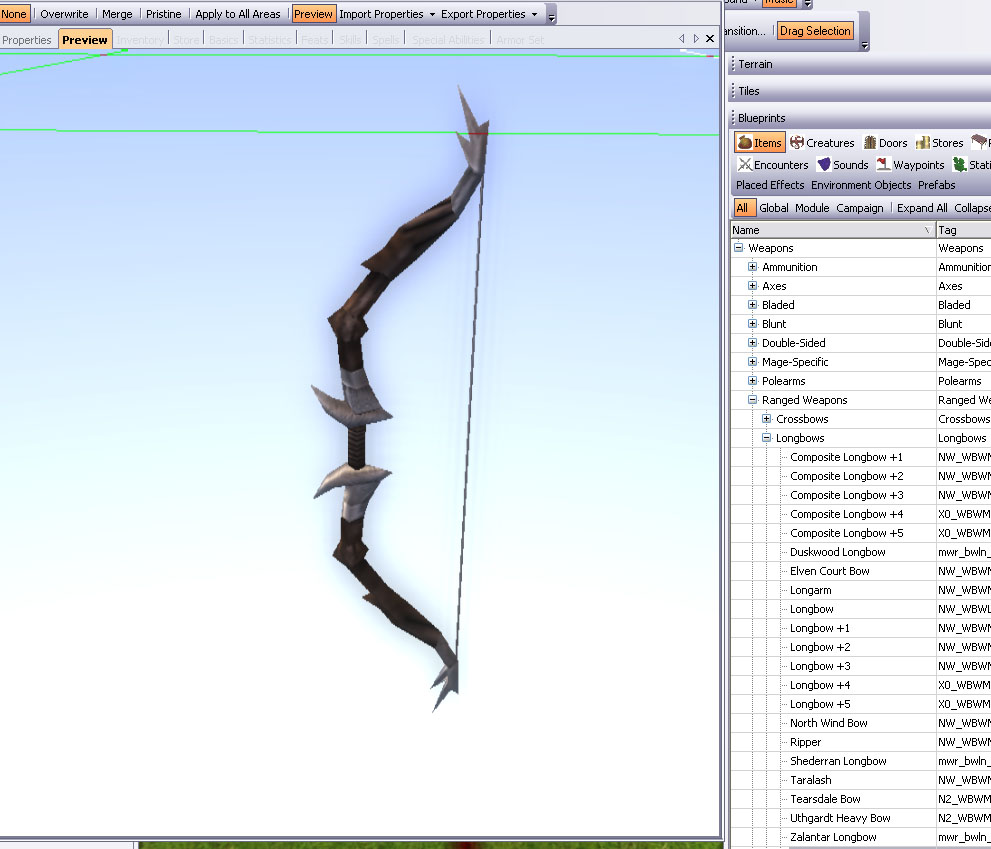This screenshot has width=991, height=849.
Task: Expand the Bladed tree node
Action: (752, 305)
